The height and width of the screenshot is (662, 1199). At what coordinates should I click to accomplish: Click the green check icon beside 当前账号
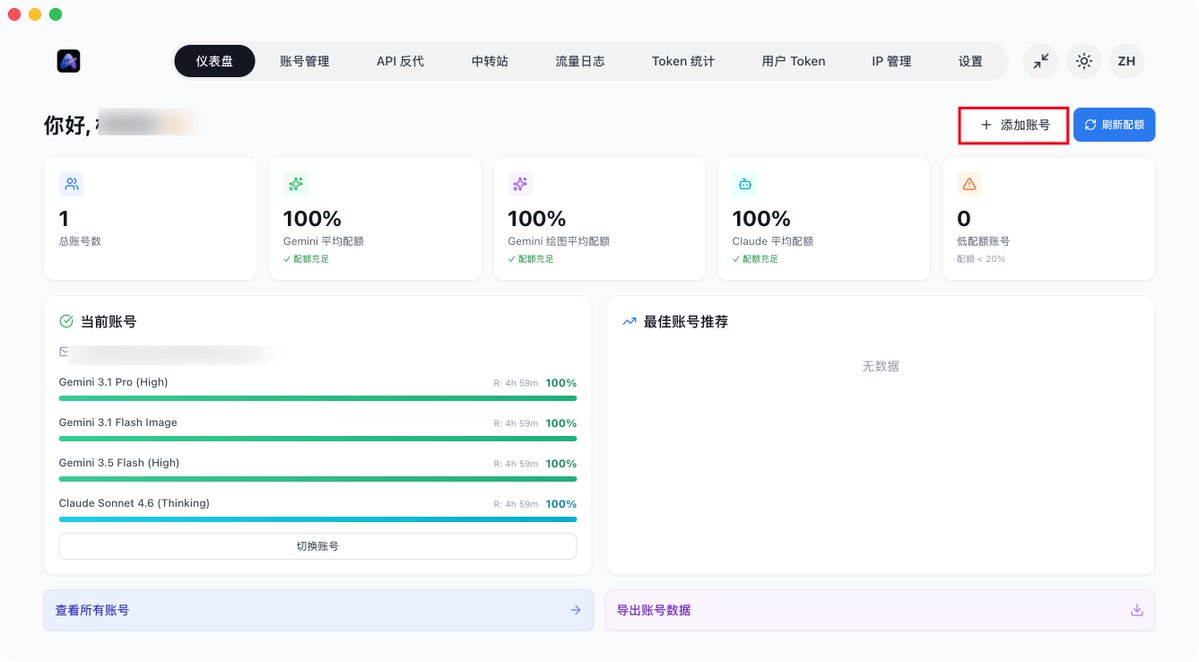click(x=67, y=322)
